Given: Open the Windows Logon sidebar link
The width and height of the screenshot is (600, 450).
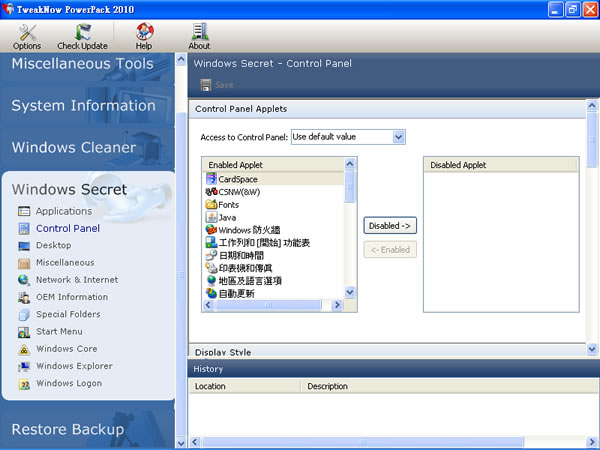Looking at the screenshot, I should click(69, 383).
